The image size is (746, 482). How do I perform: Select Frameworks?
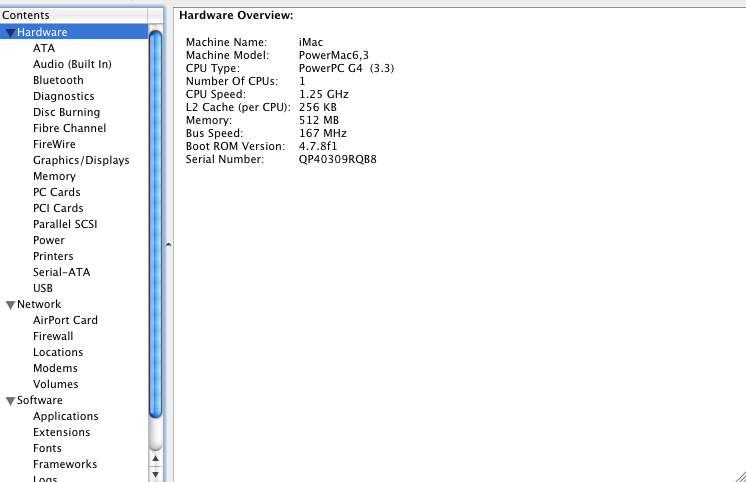(x=65, y=464)
